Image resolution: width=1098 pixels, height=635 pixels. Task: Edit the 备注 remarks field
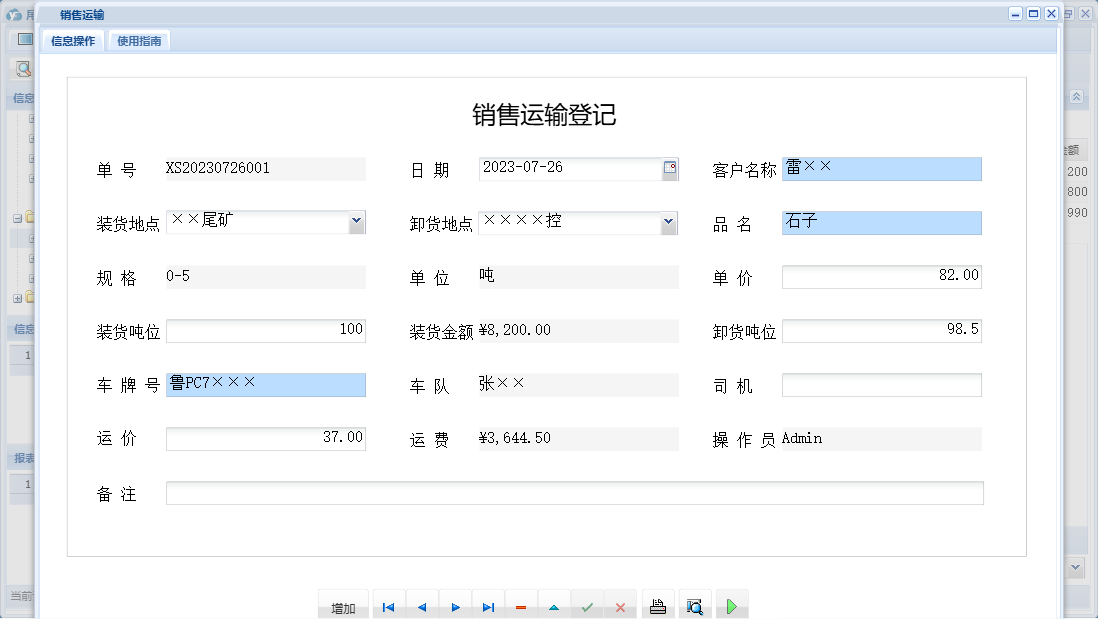pos(575,492)
